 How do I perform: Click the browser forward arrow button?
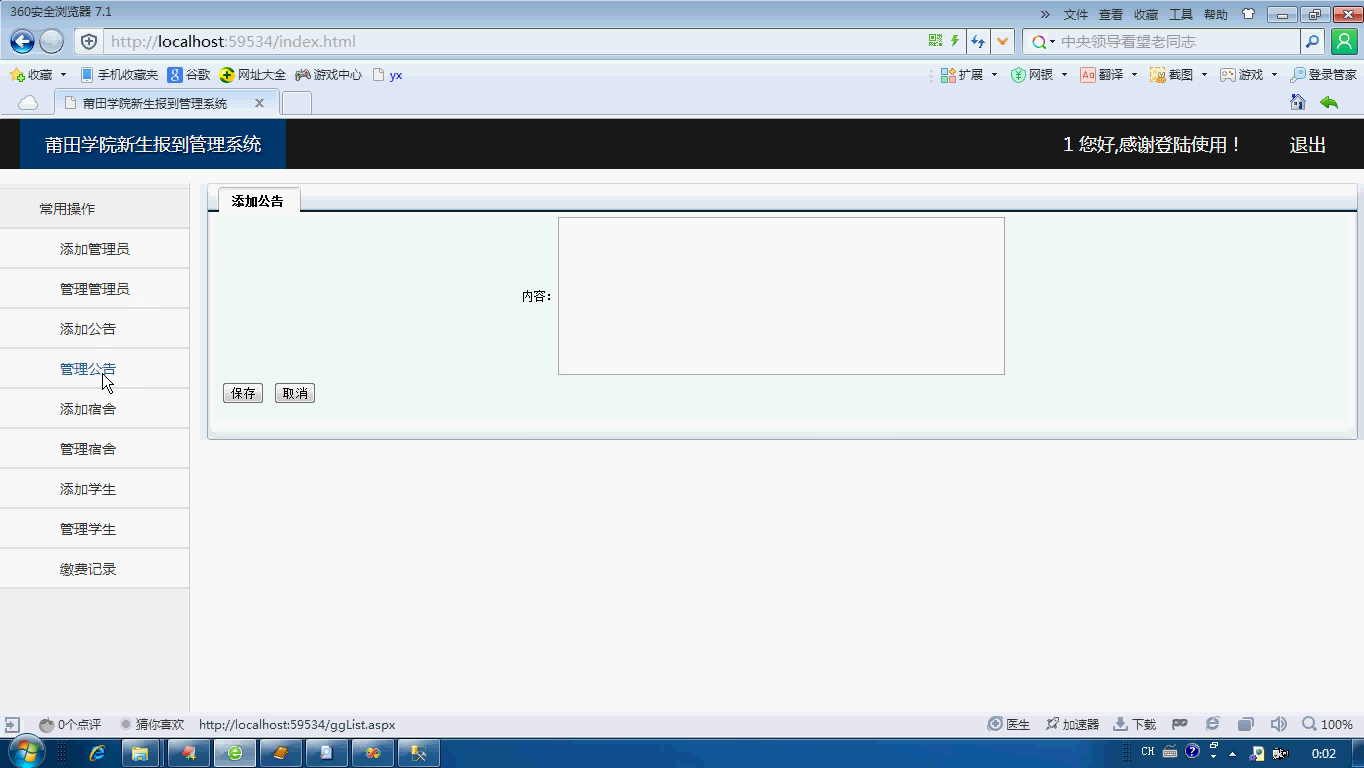tap(51, 41)
